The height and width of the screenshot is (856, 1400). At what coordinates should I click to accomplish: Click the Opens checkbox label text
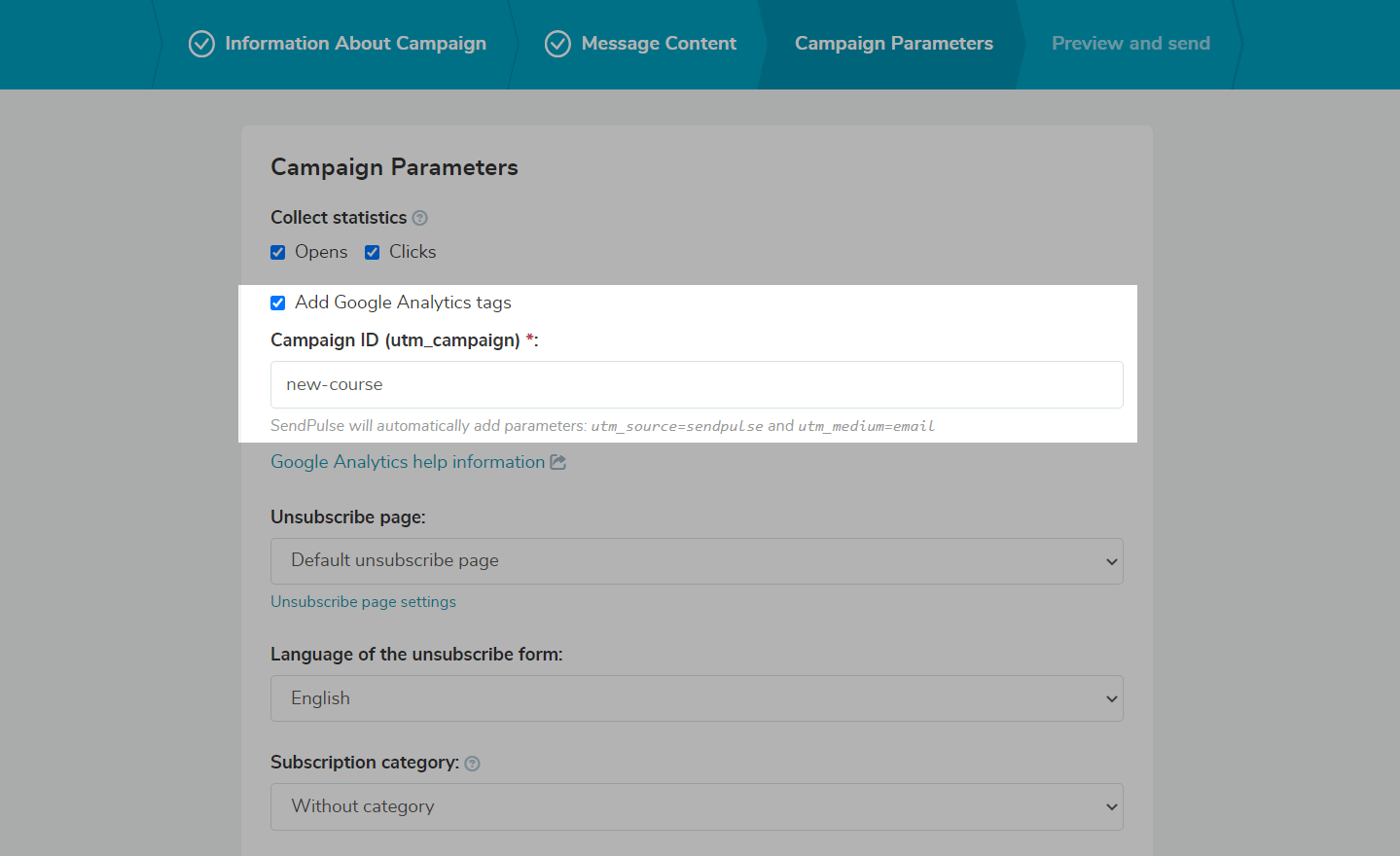(x=321, y=252)
